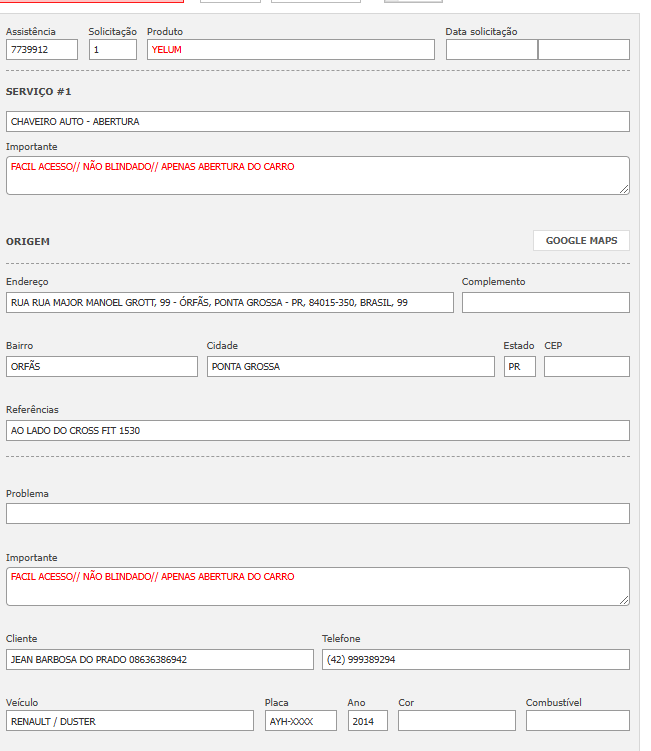Click the Importante textarea under Serviço #1

tap(317, 175)
